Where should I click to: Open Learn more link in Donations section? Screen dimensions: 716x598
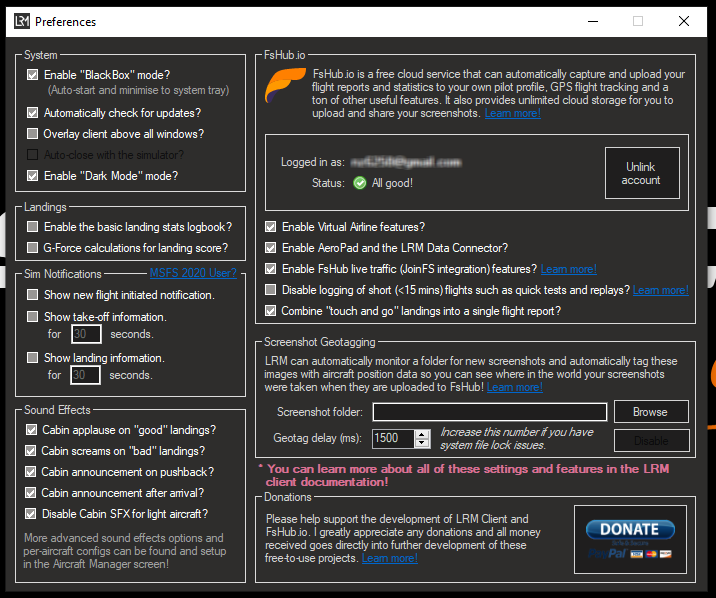[390, 558]
